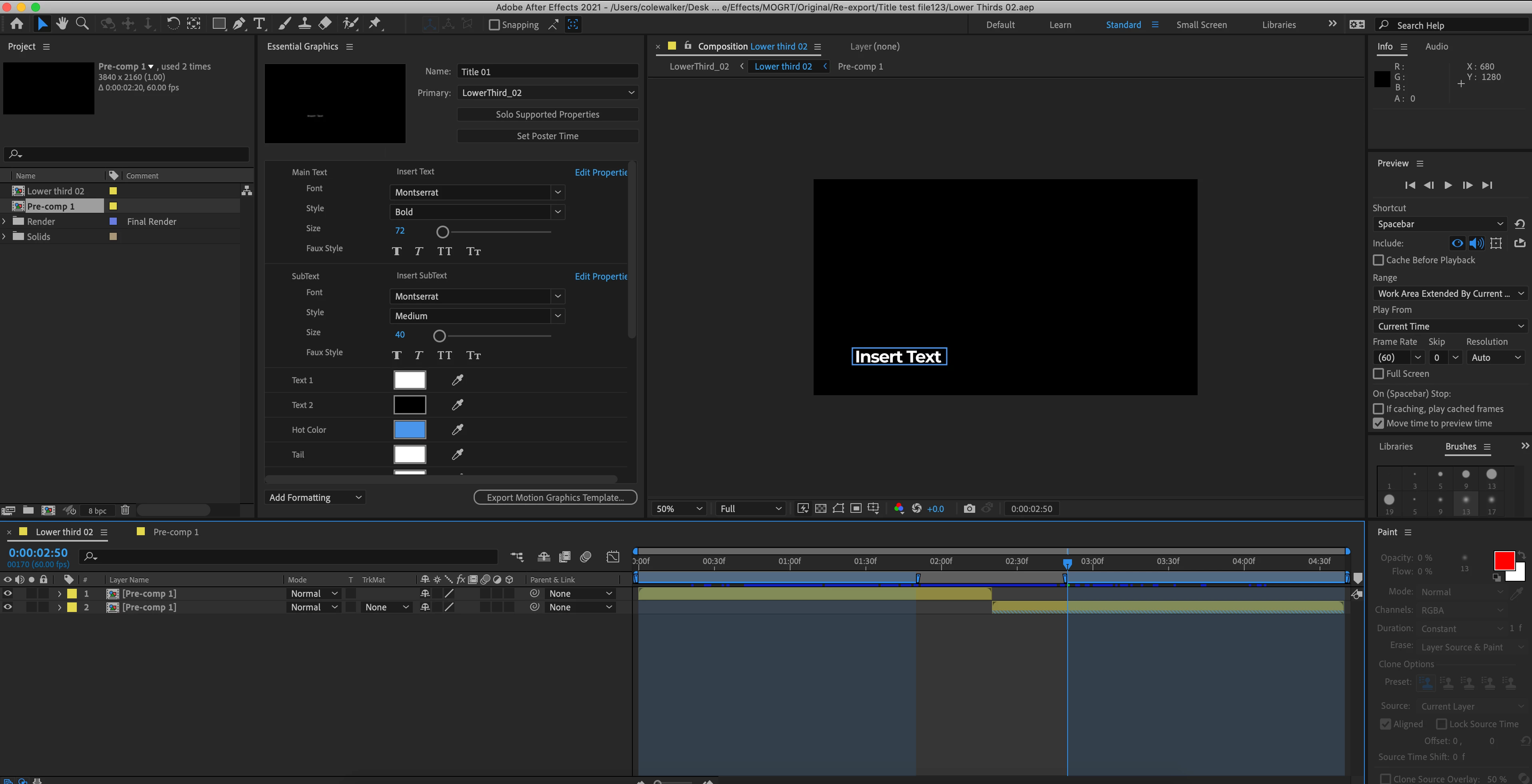The width and height of the screenshot is (1532, 784).
Task: Open the magnification 50% dropdown
Action: pyautogui.click(x=678, y=508)
